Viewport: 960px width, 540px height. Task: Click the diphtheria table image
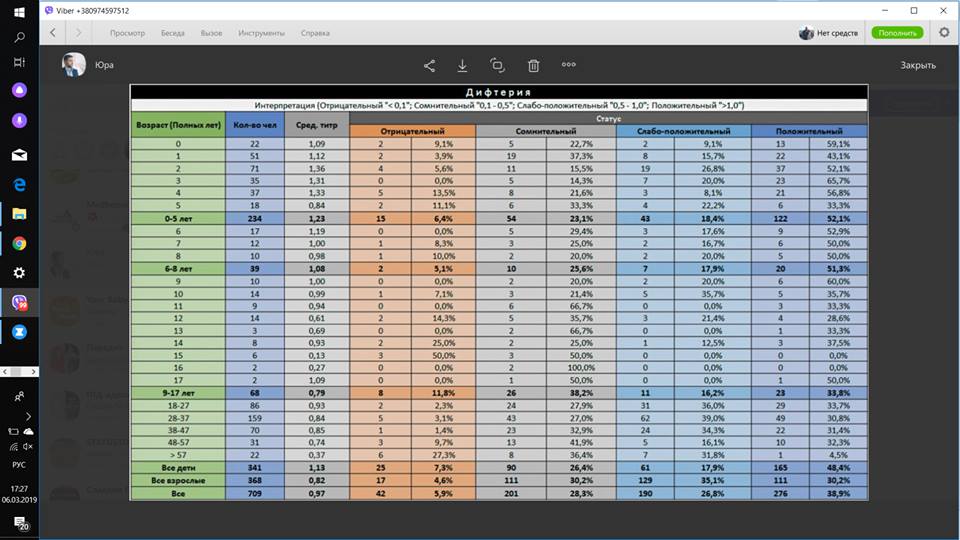[x=498, y=293]
